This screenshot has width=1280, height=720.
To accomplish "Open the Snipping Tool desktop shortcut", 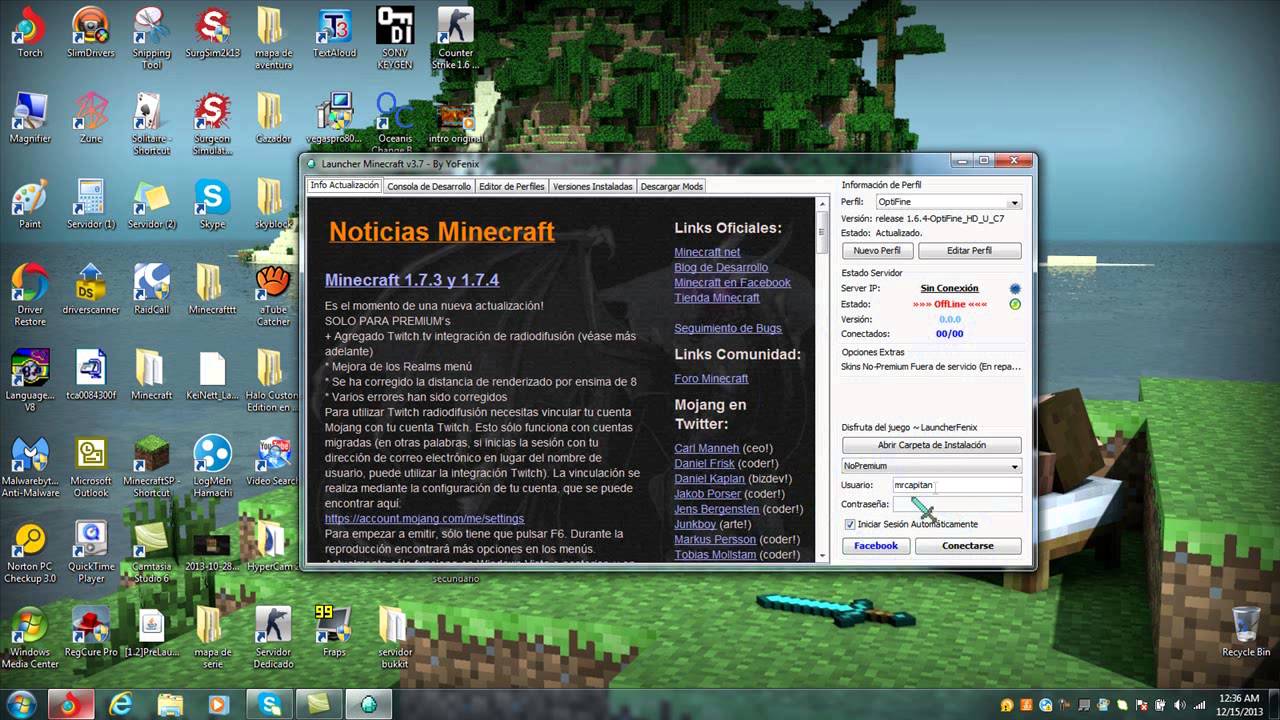I will [x=152, y=38].
